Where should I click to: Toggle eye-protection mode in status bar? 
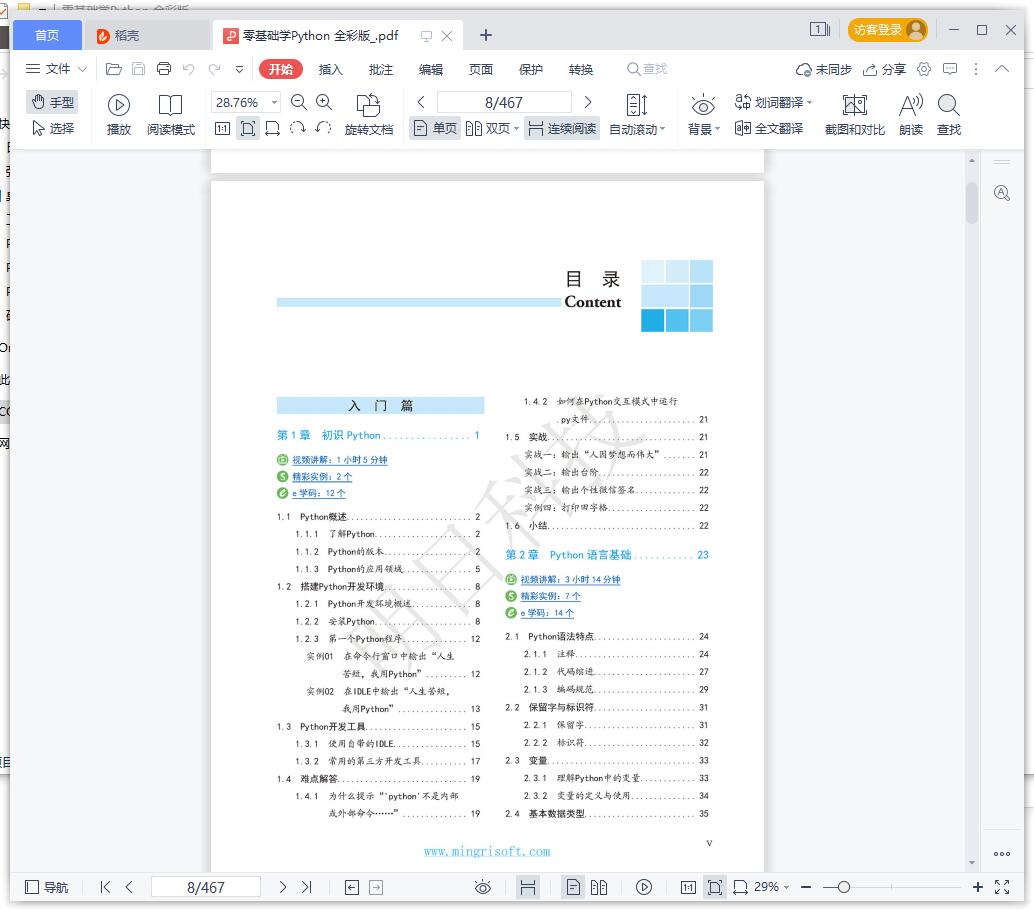pos(483,887)
